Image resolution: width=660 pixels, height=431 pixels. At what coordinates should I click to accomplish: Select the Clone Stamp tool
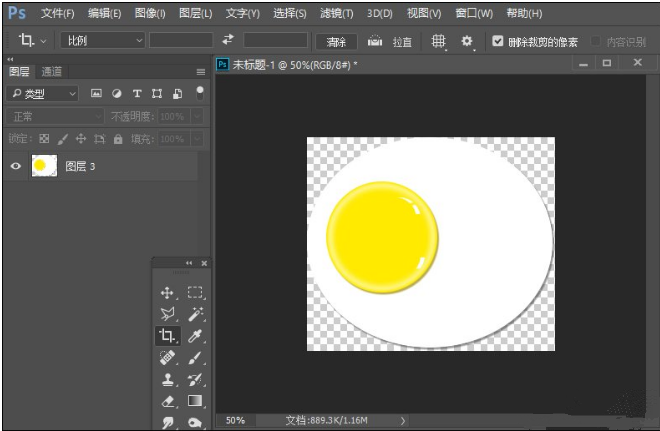[167, 380]
